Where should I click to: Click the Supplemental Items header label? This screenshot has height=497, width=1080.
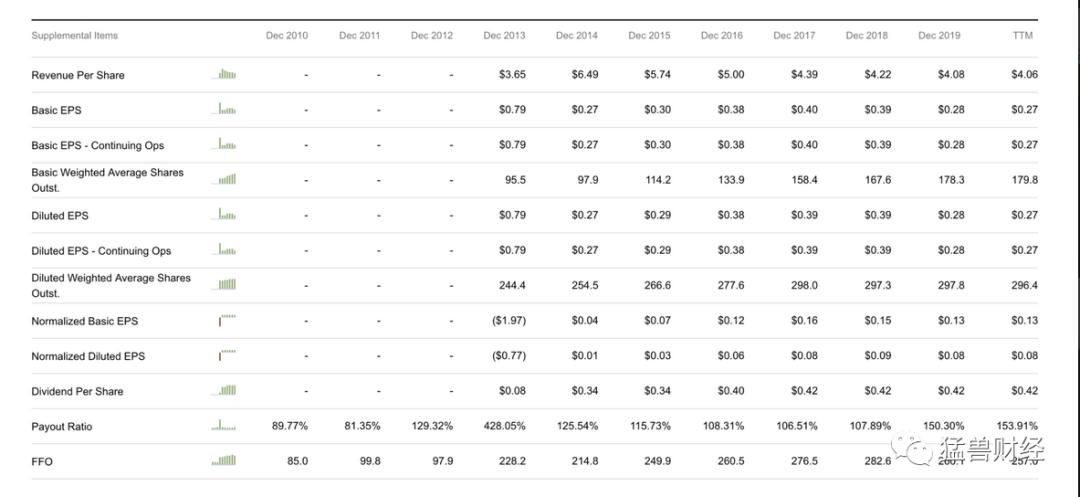point(74,36)
